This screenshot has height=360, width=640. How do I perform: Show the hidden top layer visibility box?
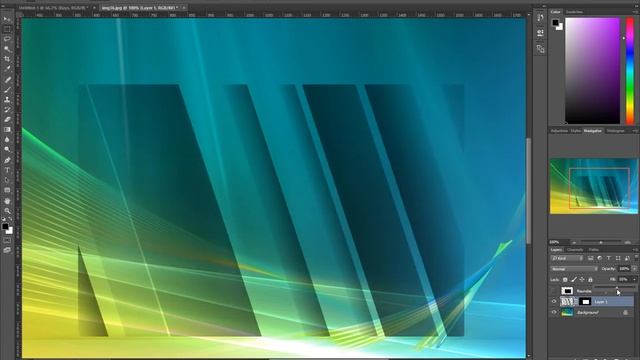tap(554, 291)
